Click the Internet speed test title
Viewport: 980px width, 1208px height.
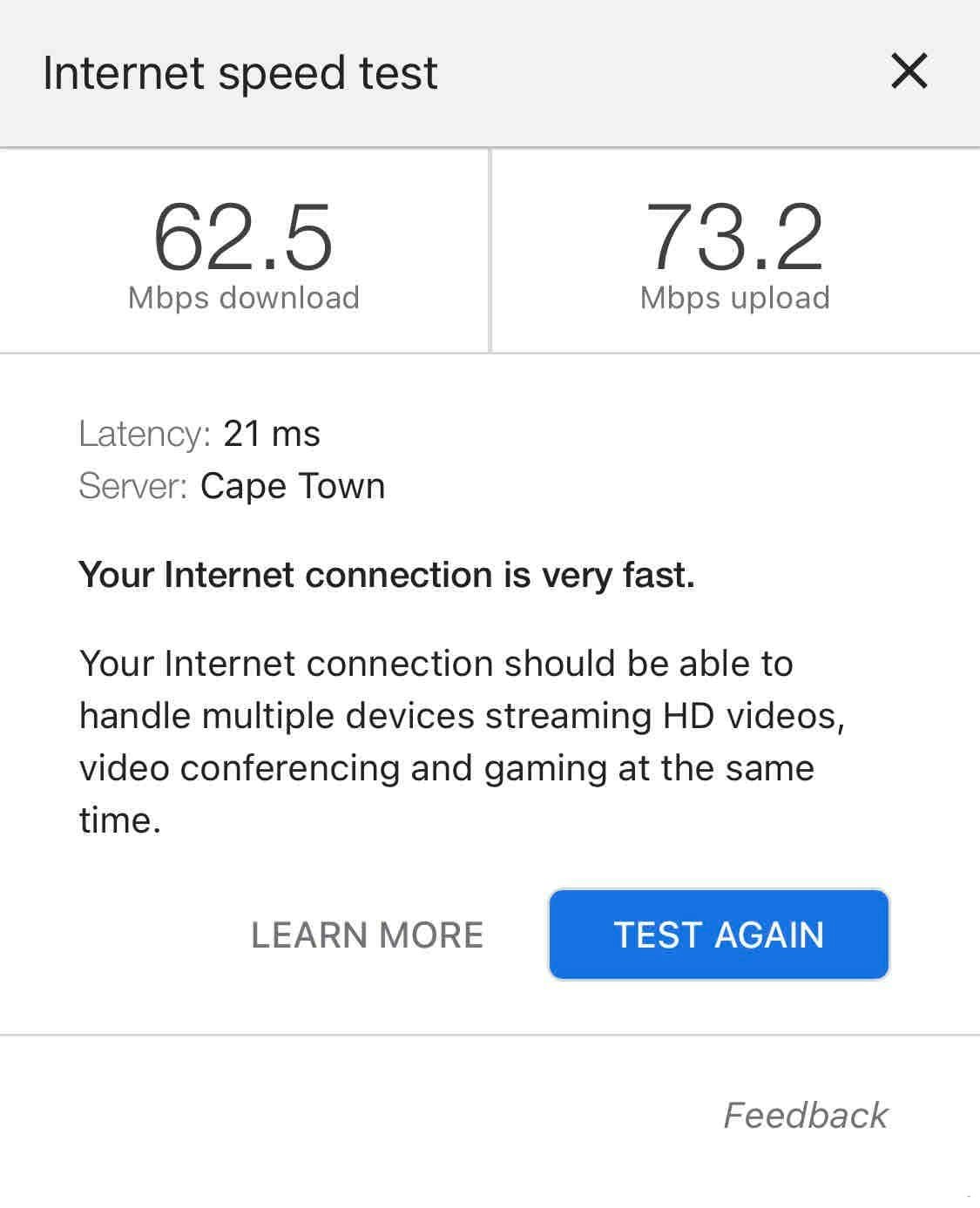(240, 72)
